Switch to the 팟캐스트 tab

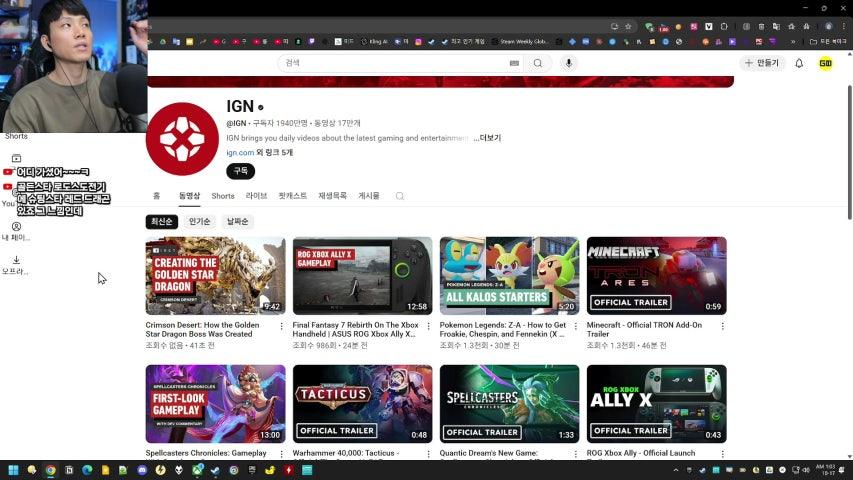click(293, 195)
